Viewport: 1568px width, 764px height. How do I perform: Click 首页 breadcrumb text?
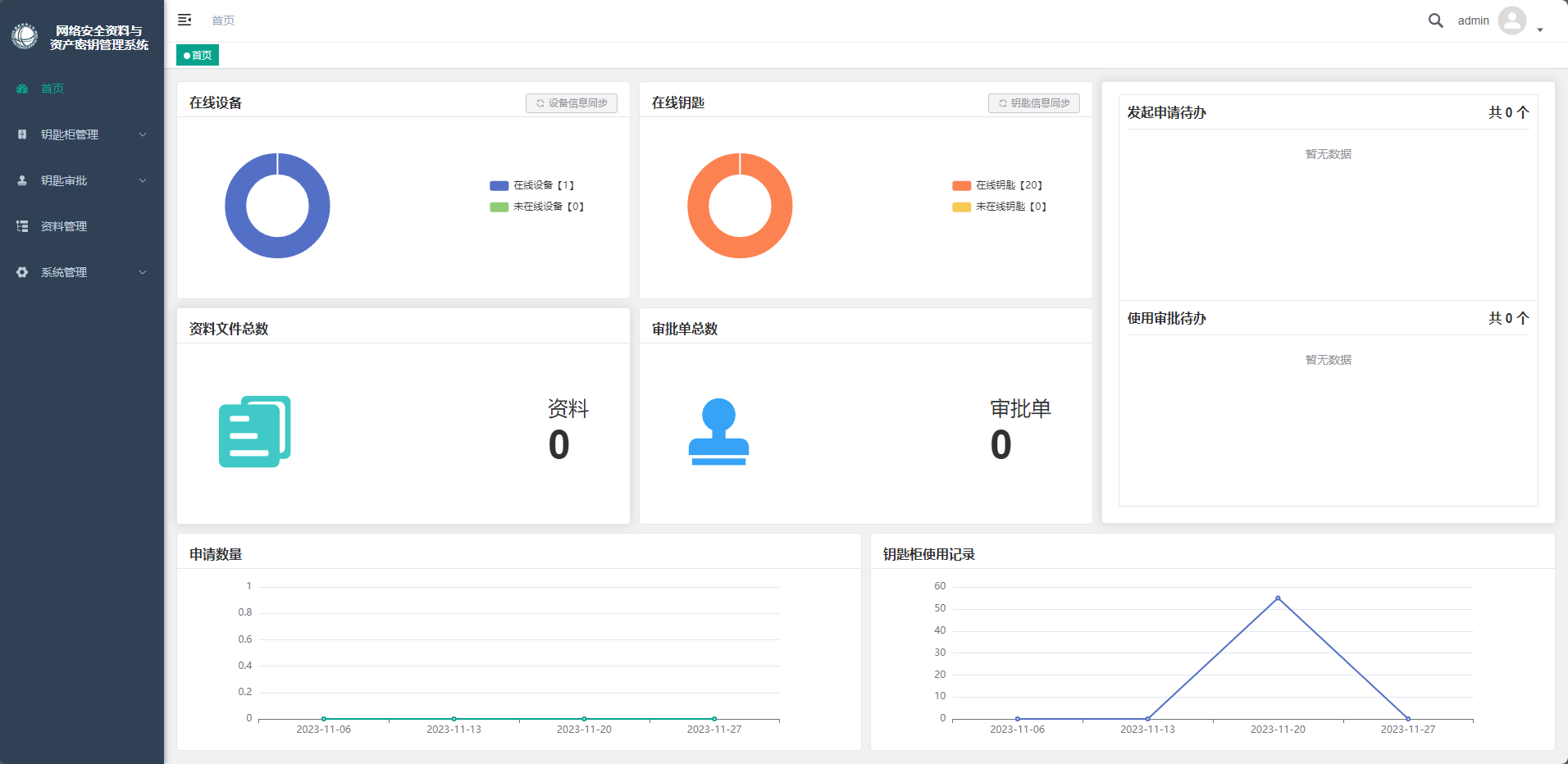click(223, 20)
